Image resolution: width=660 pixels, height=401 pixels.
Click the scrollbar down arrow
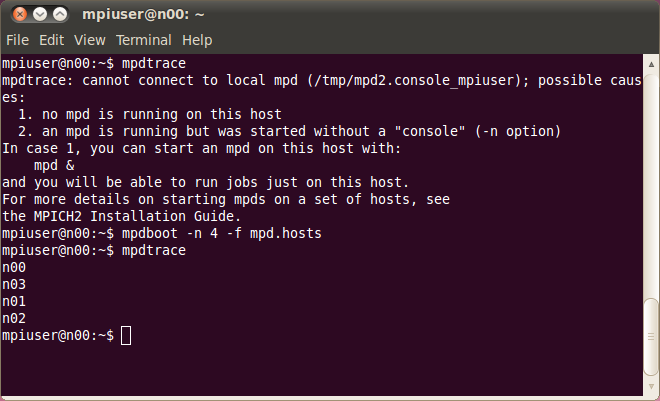651,386
